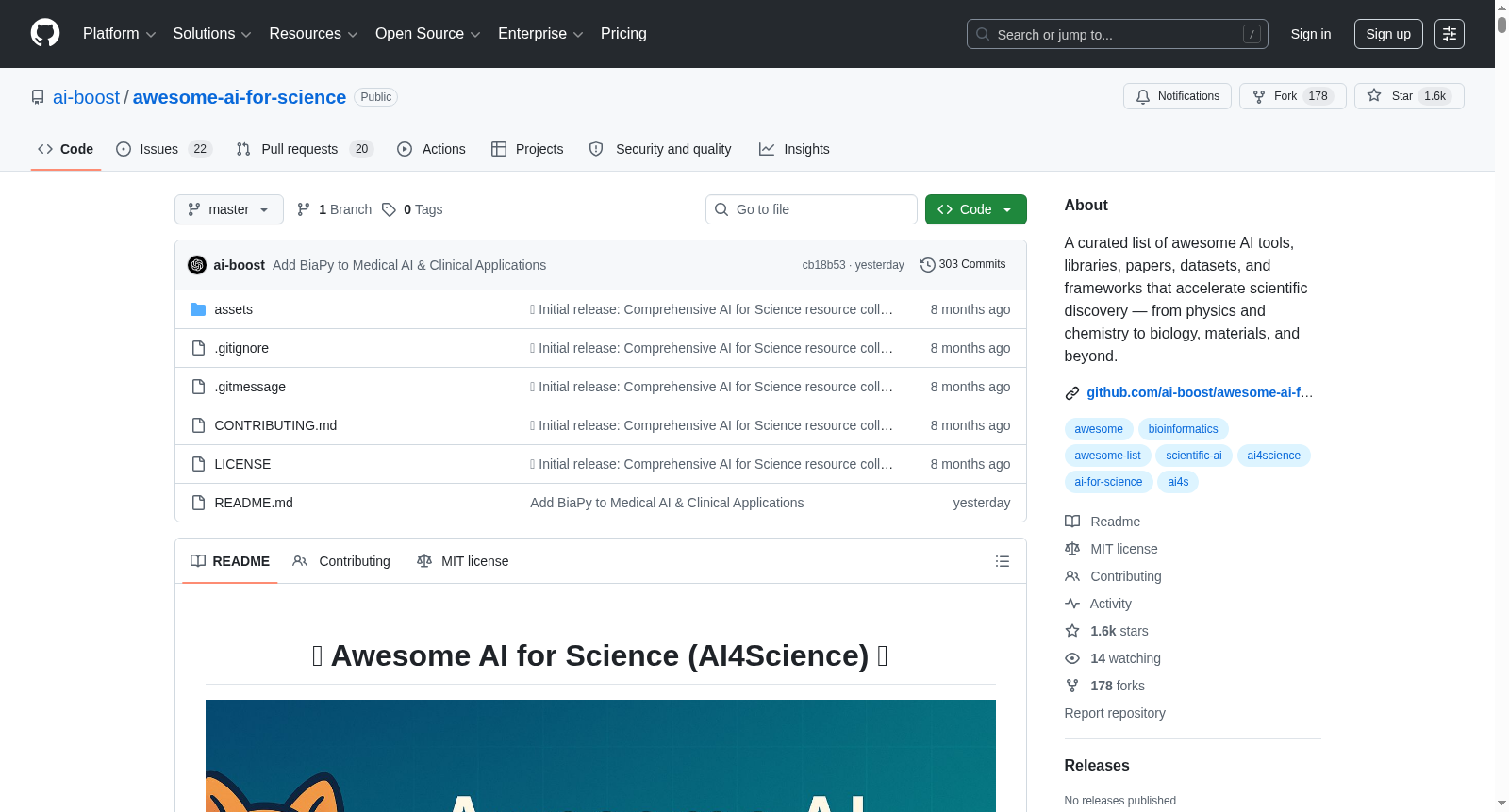Expand the Resources menu

tap(313, 34)
